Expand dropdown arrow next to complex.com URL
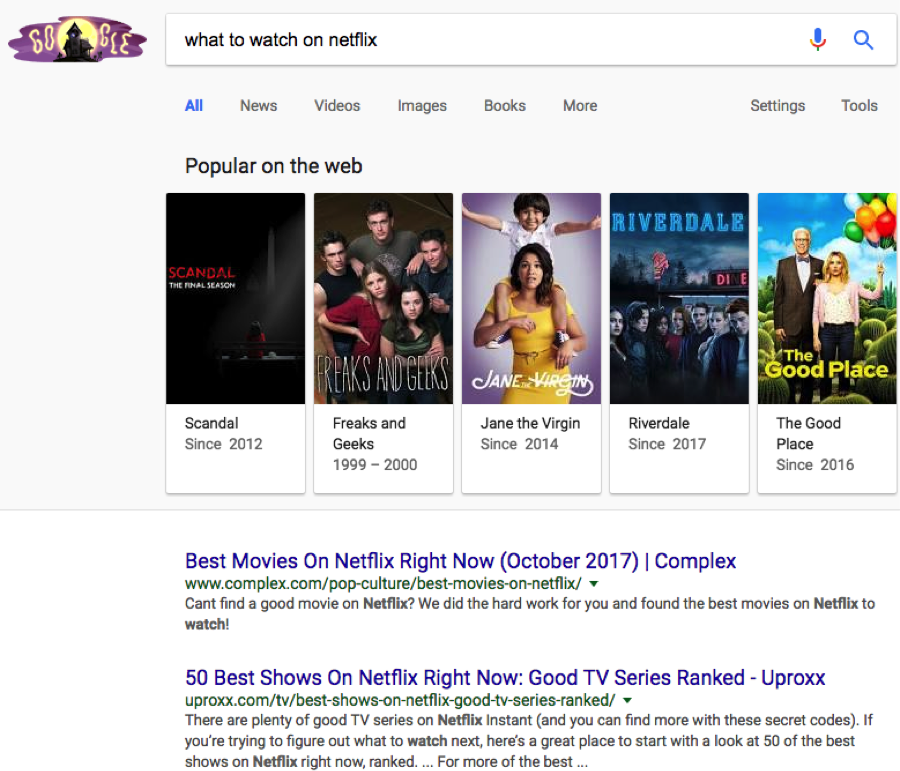Screen dimensions: 900x771 [x=594, y=584]
